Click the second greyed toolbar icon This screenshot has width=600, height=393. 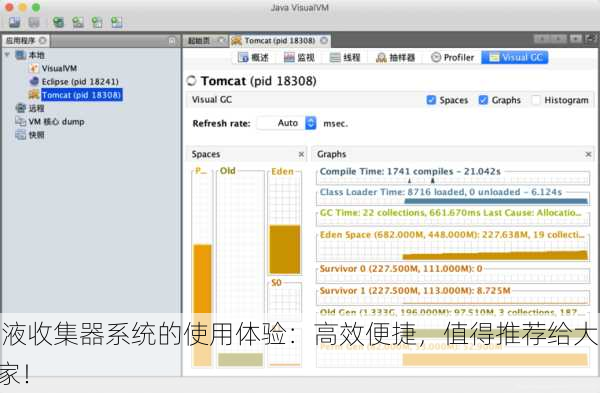click(34, 22)
